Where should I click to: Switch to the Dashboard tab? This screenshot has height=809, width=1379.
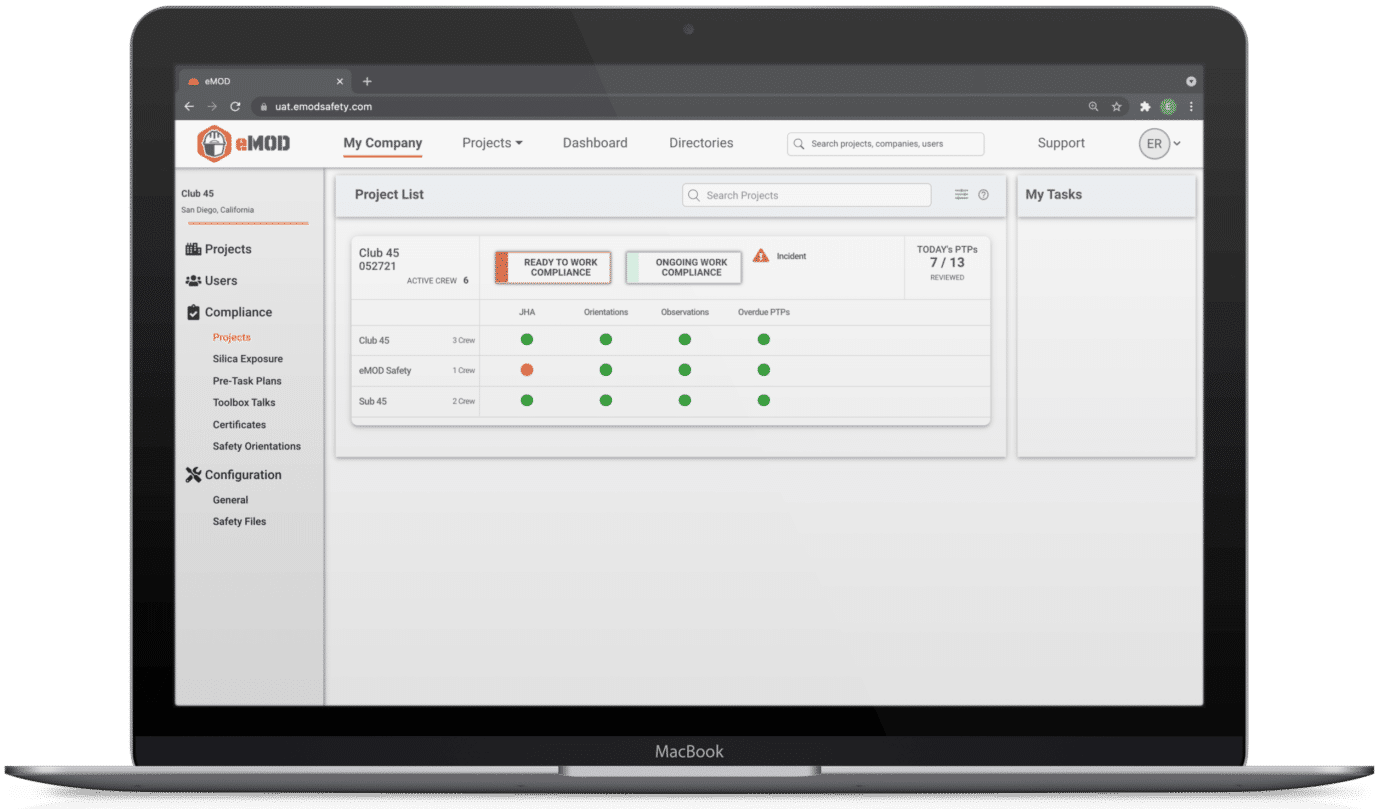point(595,143)
